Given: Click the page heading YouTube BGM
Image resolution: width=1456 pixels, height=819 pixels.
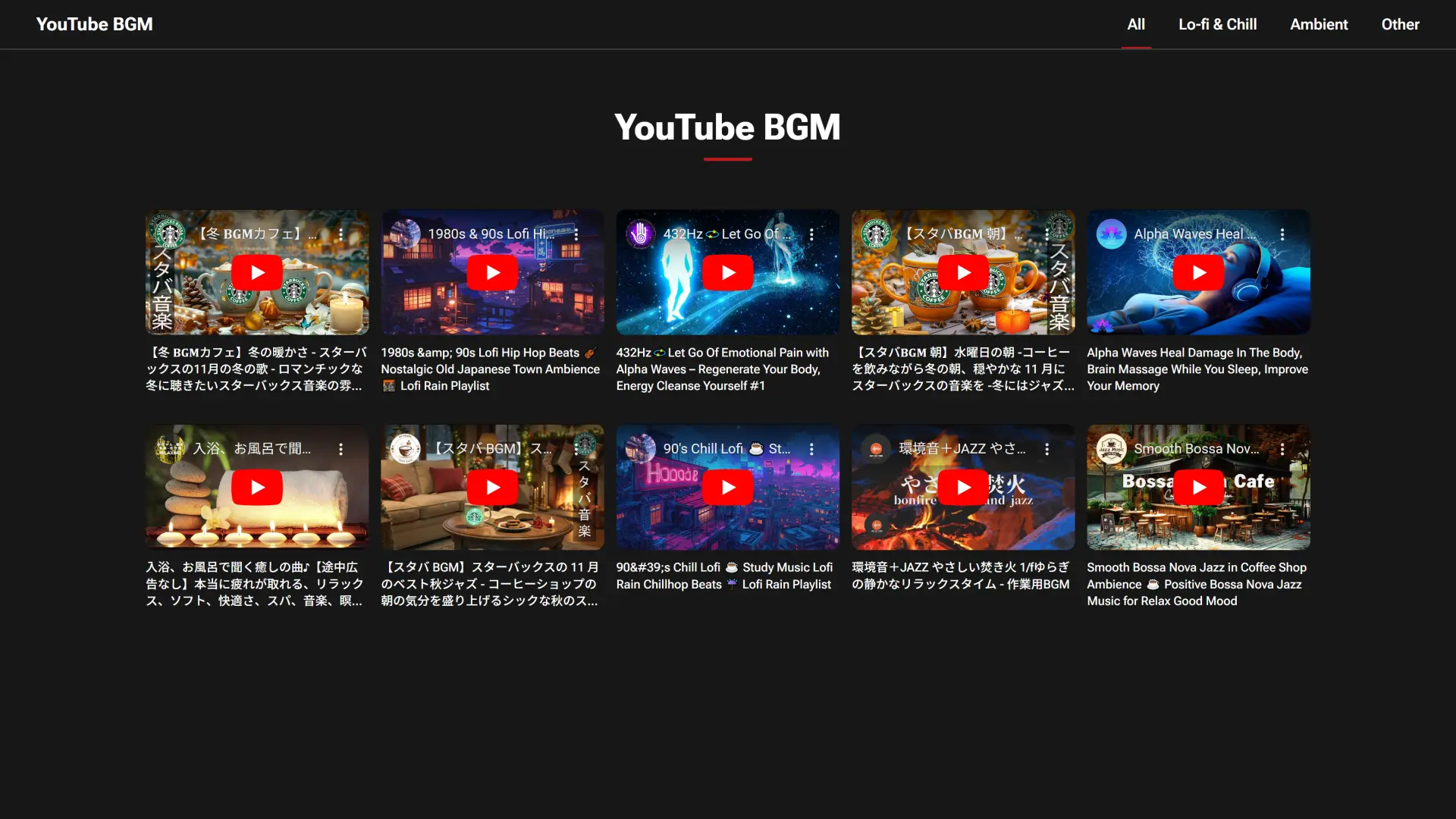Looking at the screenshot, I should pos(727,127).
